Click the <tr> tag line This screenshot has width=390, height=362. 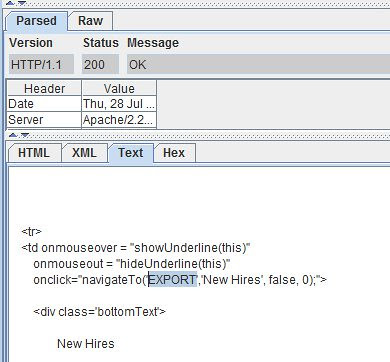coord(31,232)
